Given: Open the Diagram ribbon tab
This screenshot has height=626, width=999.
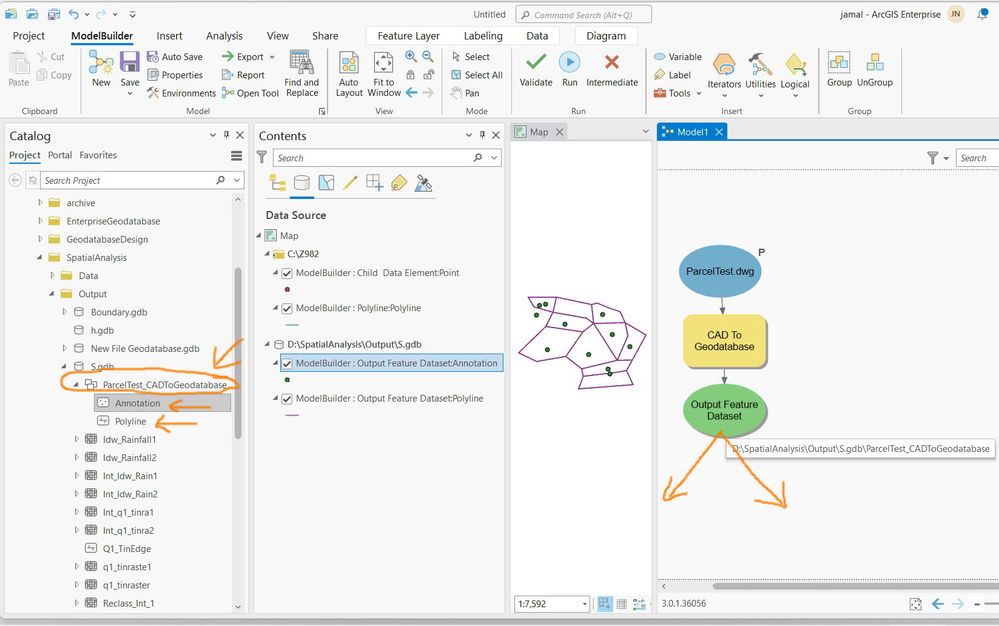Looking at the screenshot, I should (x=606, y=36).
